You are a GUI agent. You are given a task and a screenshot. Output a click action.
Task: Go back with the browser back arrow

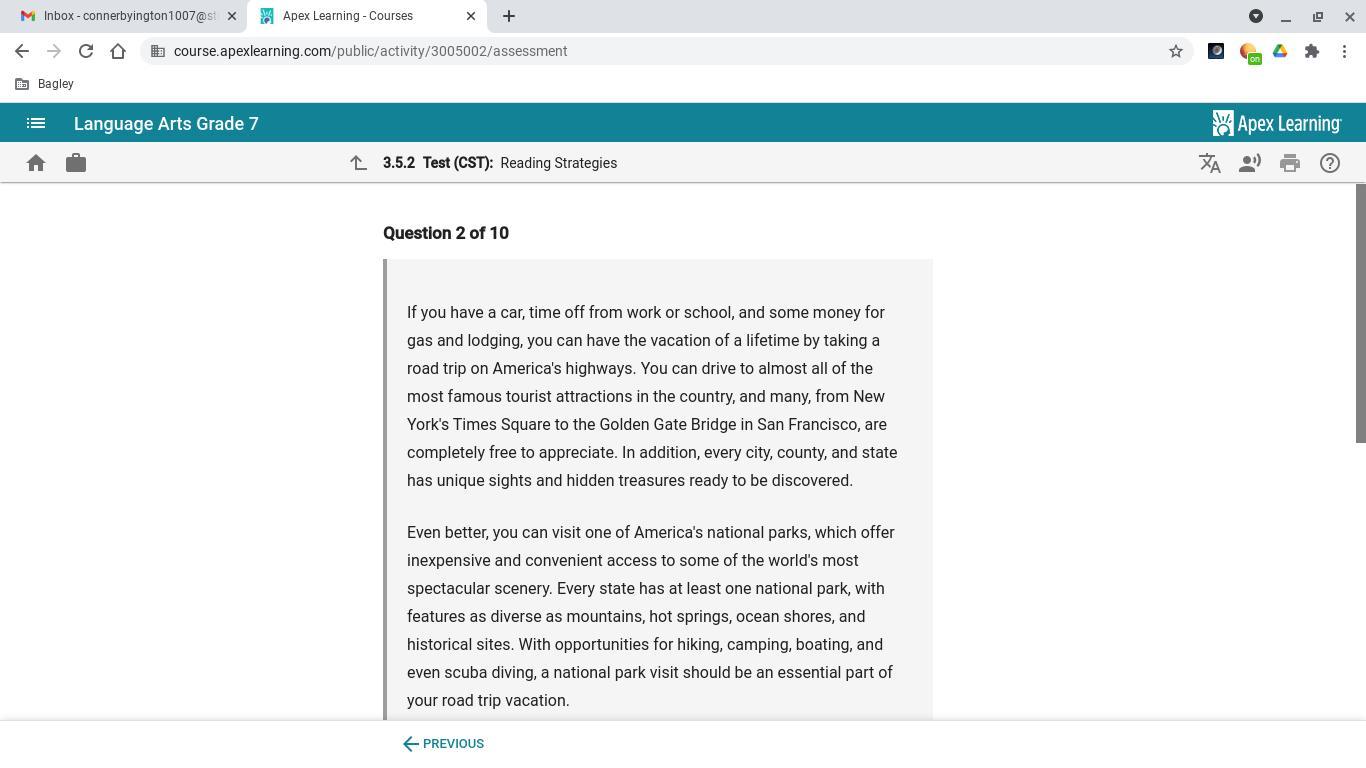[x=22, y=51]
